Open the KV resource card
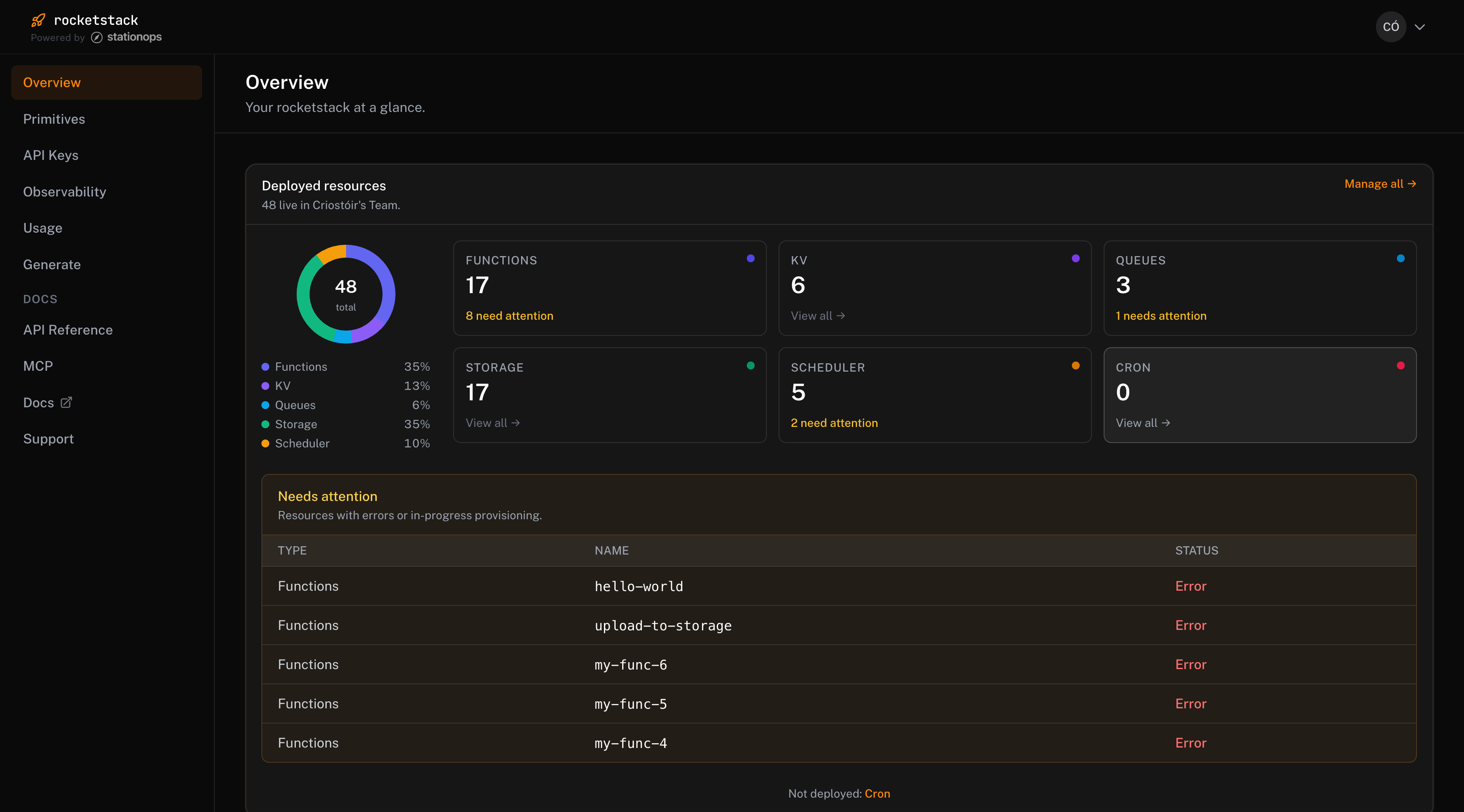Image resolution: width=1464 pixels, height=812 pixels. click(x=935, y=288)
